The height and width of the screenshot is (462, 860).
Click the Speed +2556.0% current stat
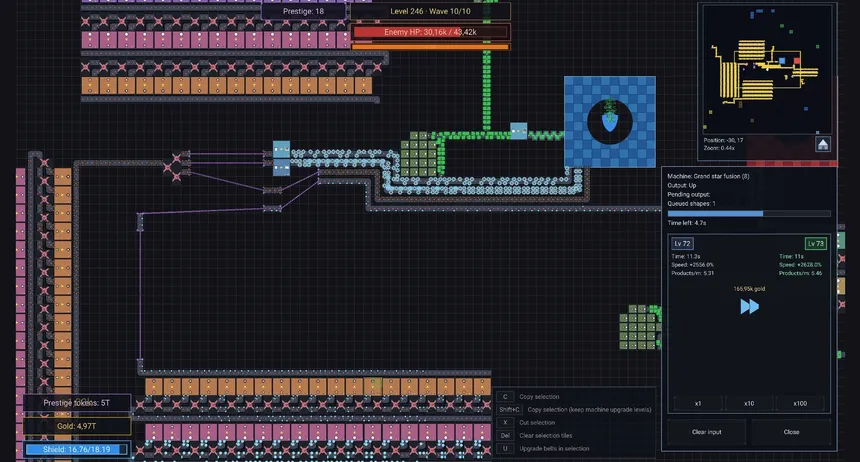tap(692, 264)
